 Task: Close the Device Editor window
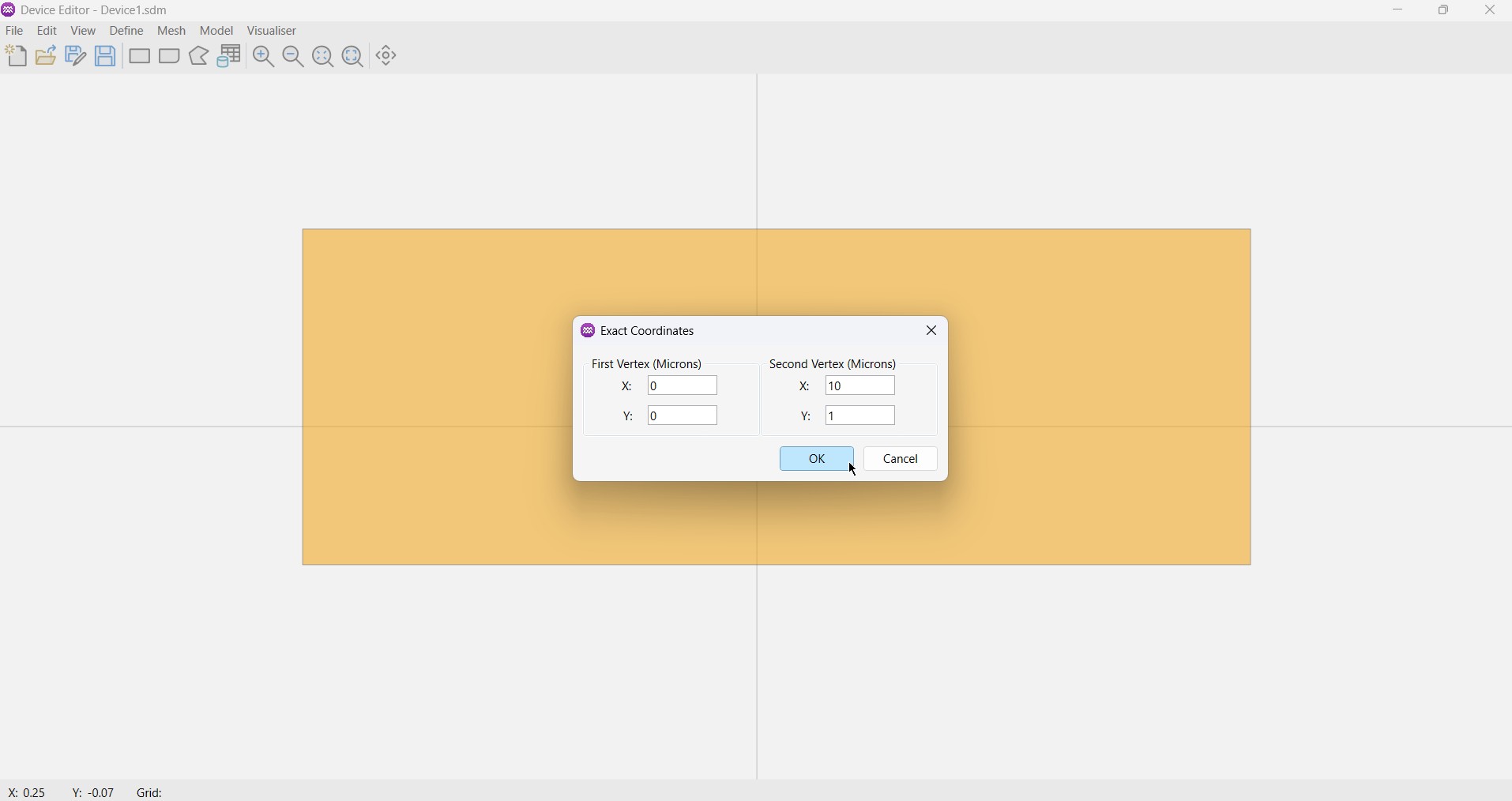[x=1490, y=10]
